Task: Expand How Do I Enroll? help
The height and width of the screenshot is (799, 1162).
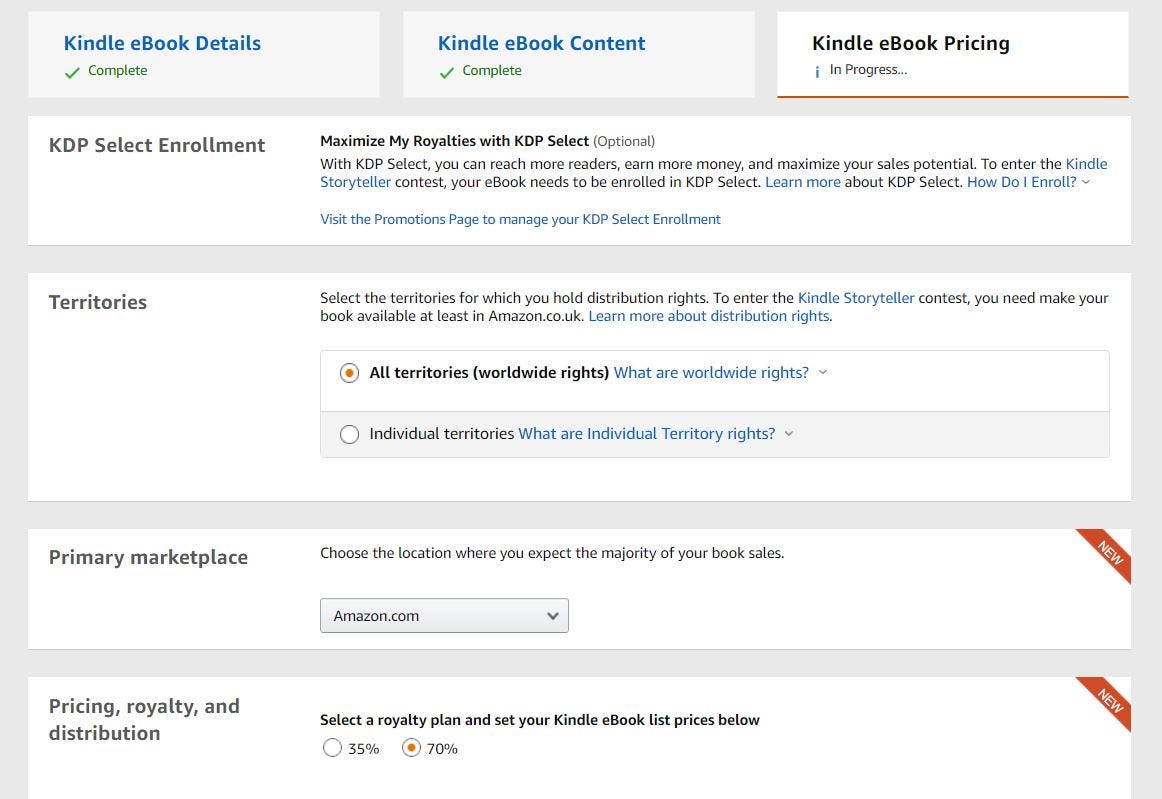Action: coord(1021,182)
